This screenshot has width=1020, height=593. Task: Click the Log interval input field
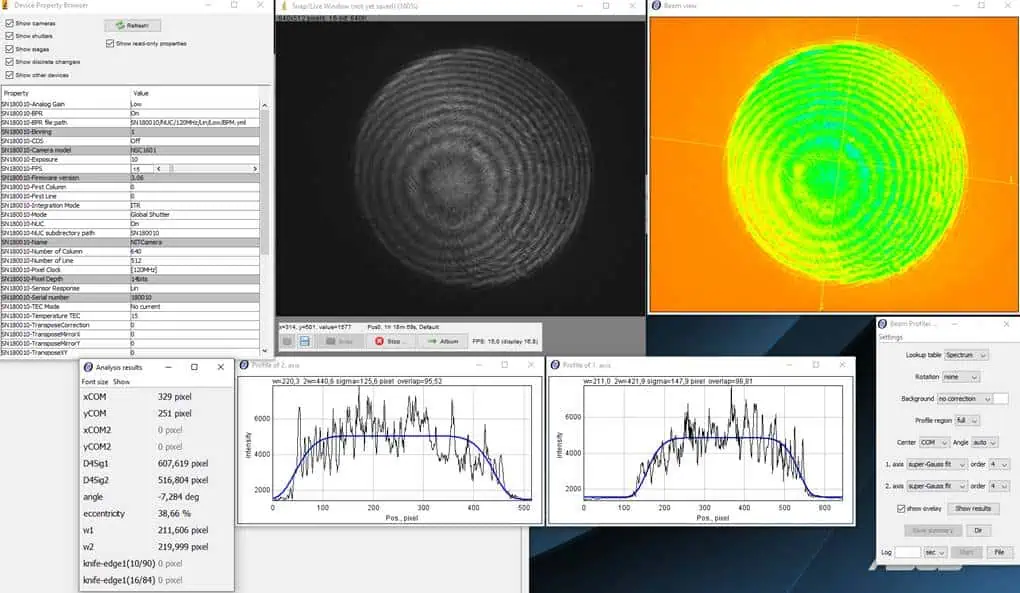click(x=907, y=552)
